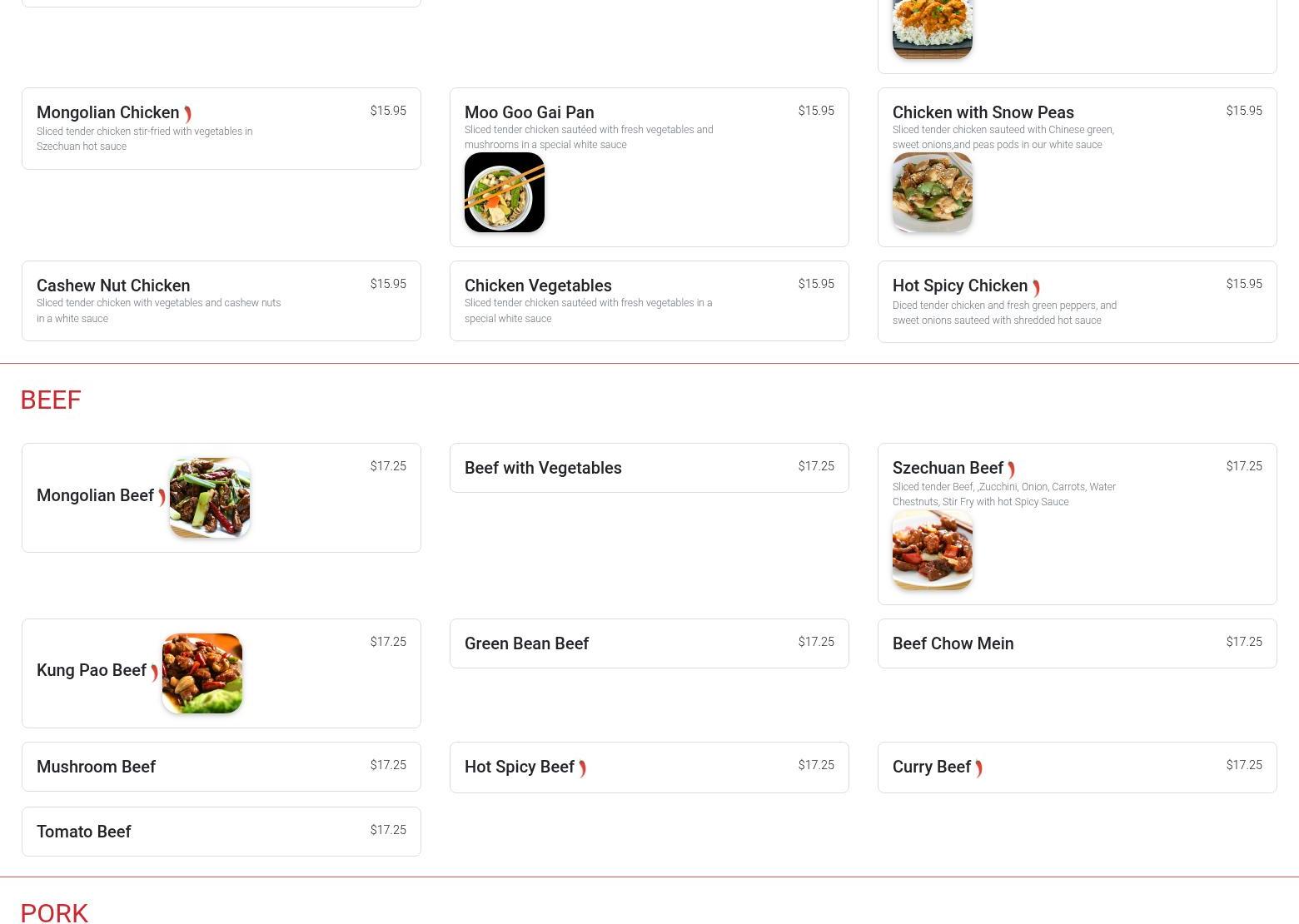This screenshot has width=1299, height=924.
Task: Select Beef Chow Mein card
Action: pos(1078,643)
